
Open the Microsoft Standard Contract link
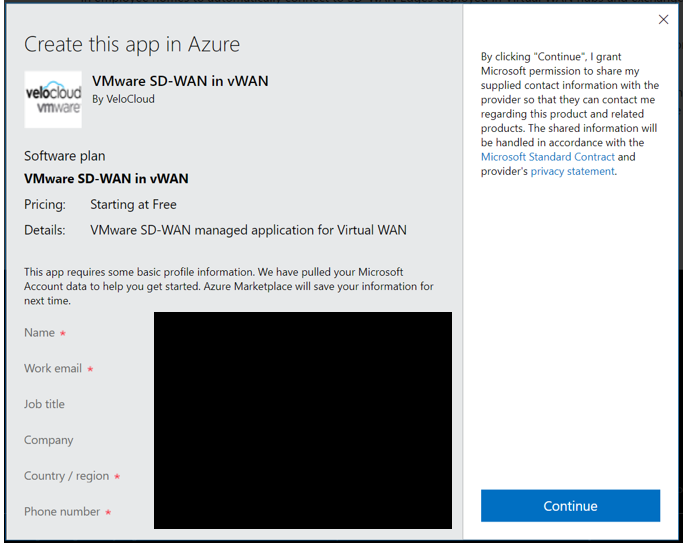pyautogui.click(x=548, y=157)
